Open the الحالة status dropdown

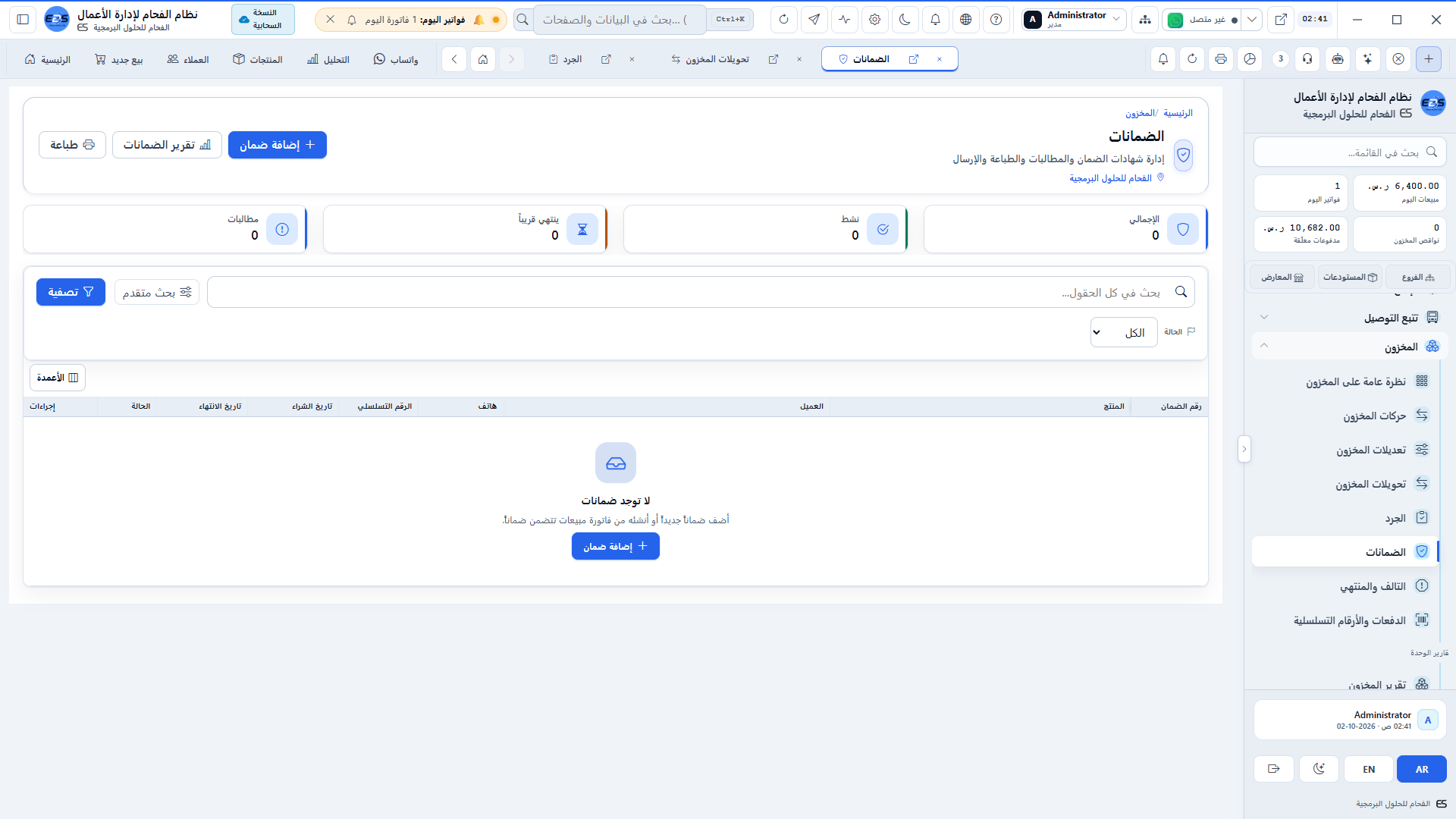point(1124,332)
